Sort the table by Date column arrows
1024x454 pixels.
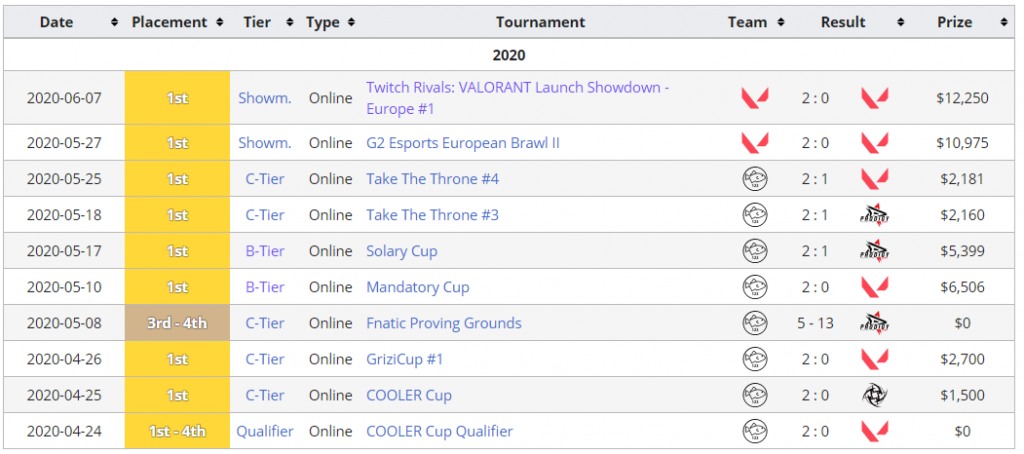click(x=115, y=22)
